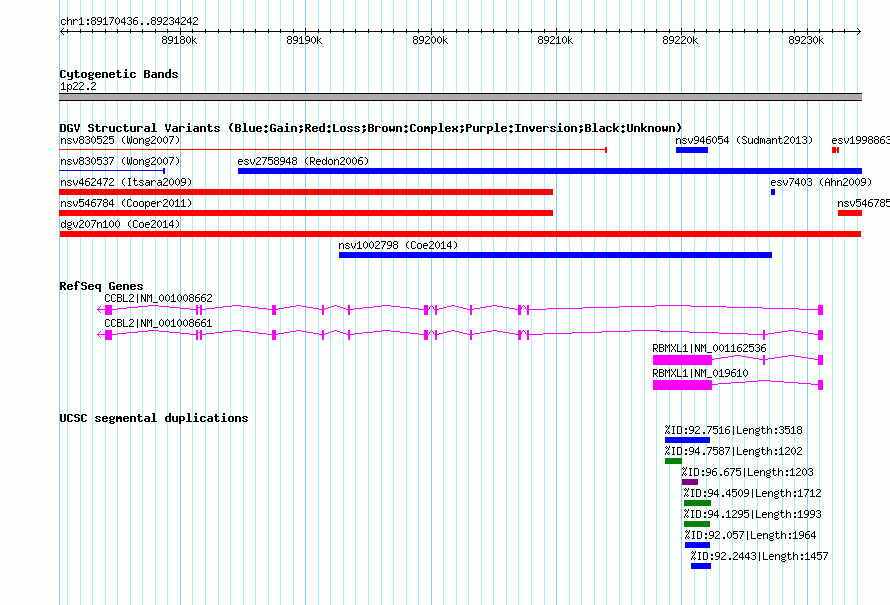Click the ruler's left arrowhead
This screenshot has width=890, height=605.
coord(62,31)
